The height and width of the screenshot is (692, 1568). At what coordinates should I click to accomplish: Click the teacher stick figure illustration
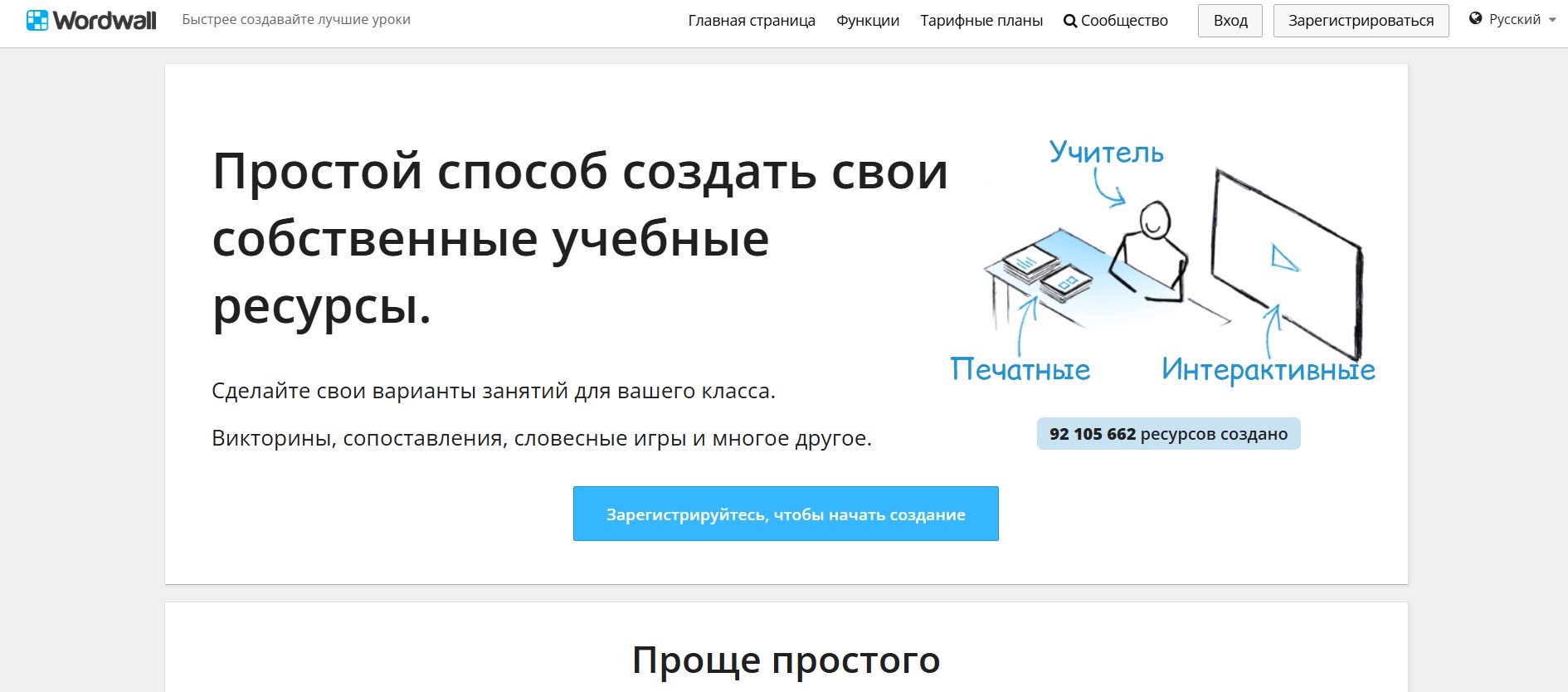coord(1152,249)
